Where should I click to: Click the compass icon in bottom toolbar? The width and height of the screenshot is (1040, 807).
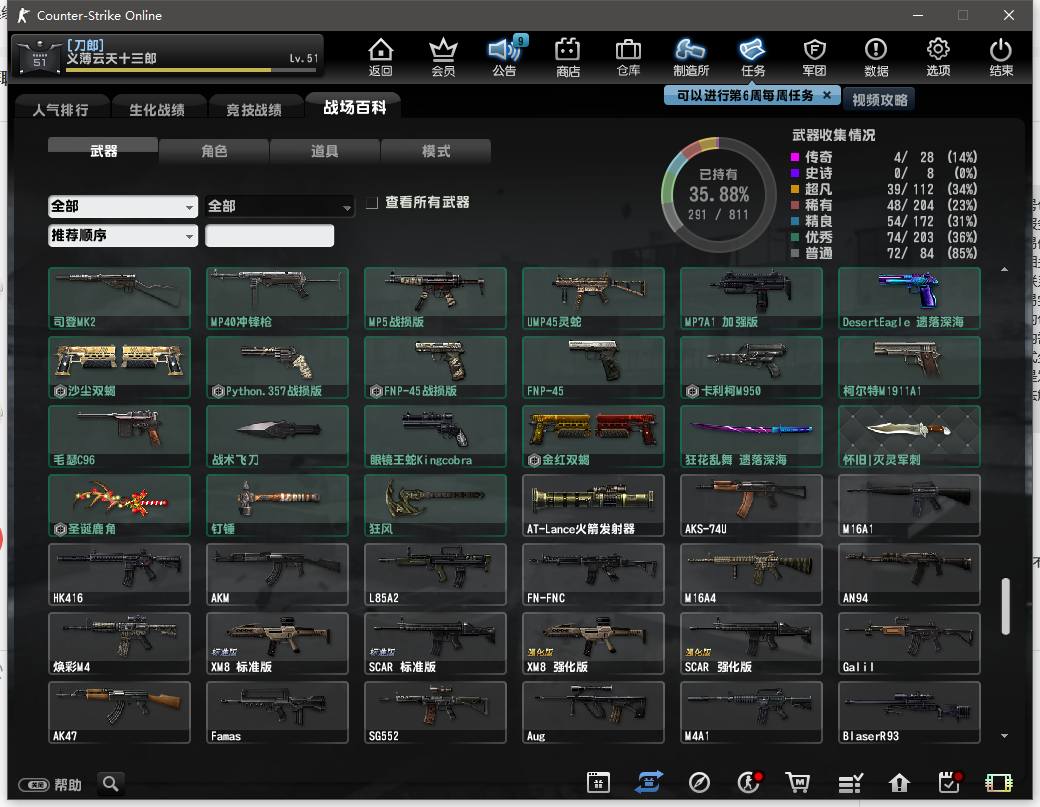699,783
